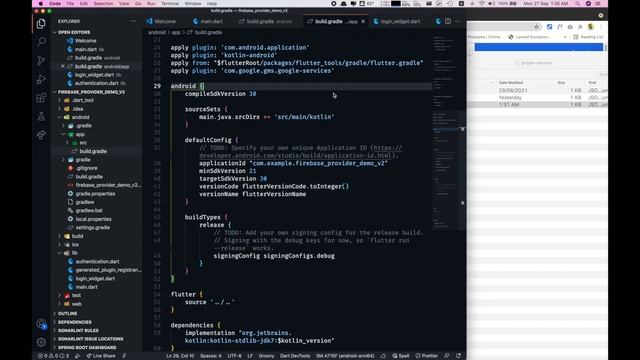The image size is (640, 360).
Task: Select the SM A715F device selector
Action: click(345, 356)
